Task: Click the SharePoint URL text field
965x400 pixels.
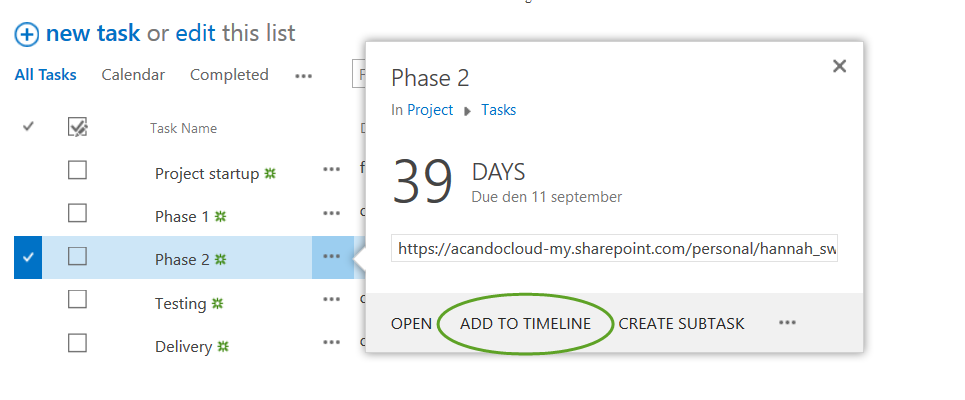Action: (x=615, y=249)
